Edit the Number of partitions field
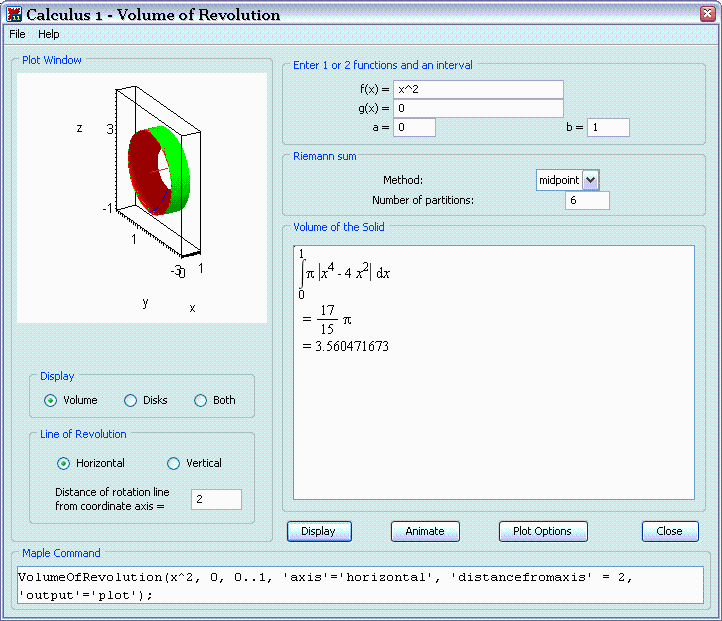 [586, 200]
